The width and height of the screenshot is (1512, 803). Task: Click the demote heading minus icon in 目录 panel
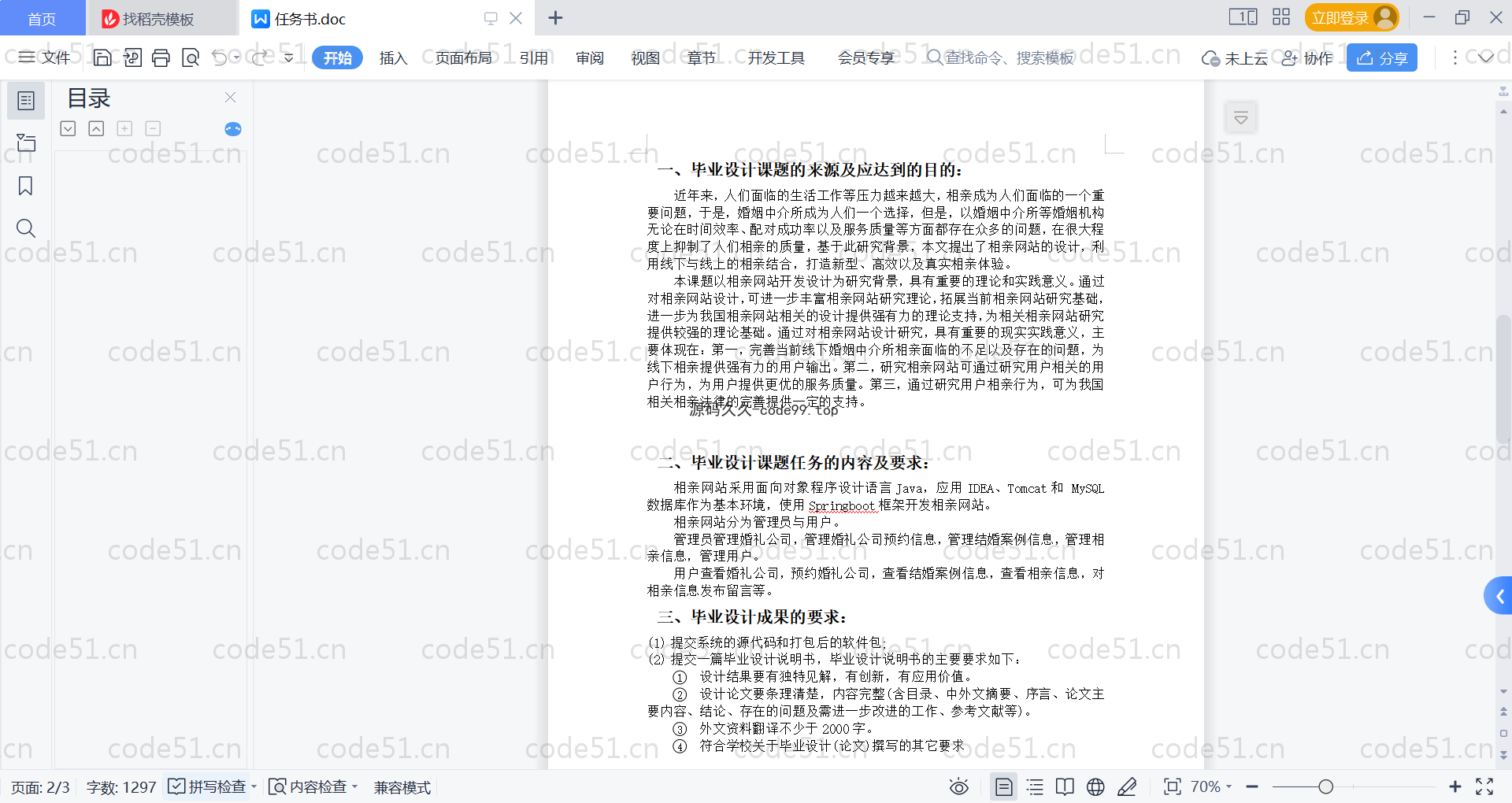pyautogui.click(x=153, y=128)
